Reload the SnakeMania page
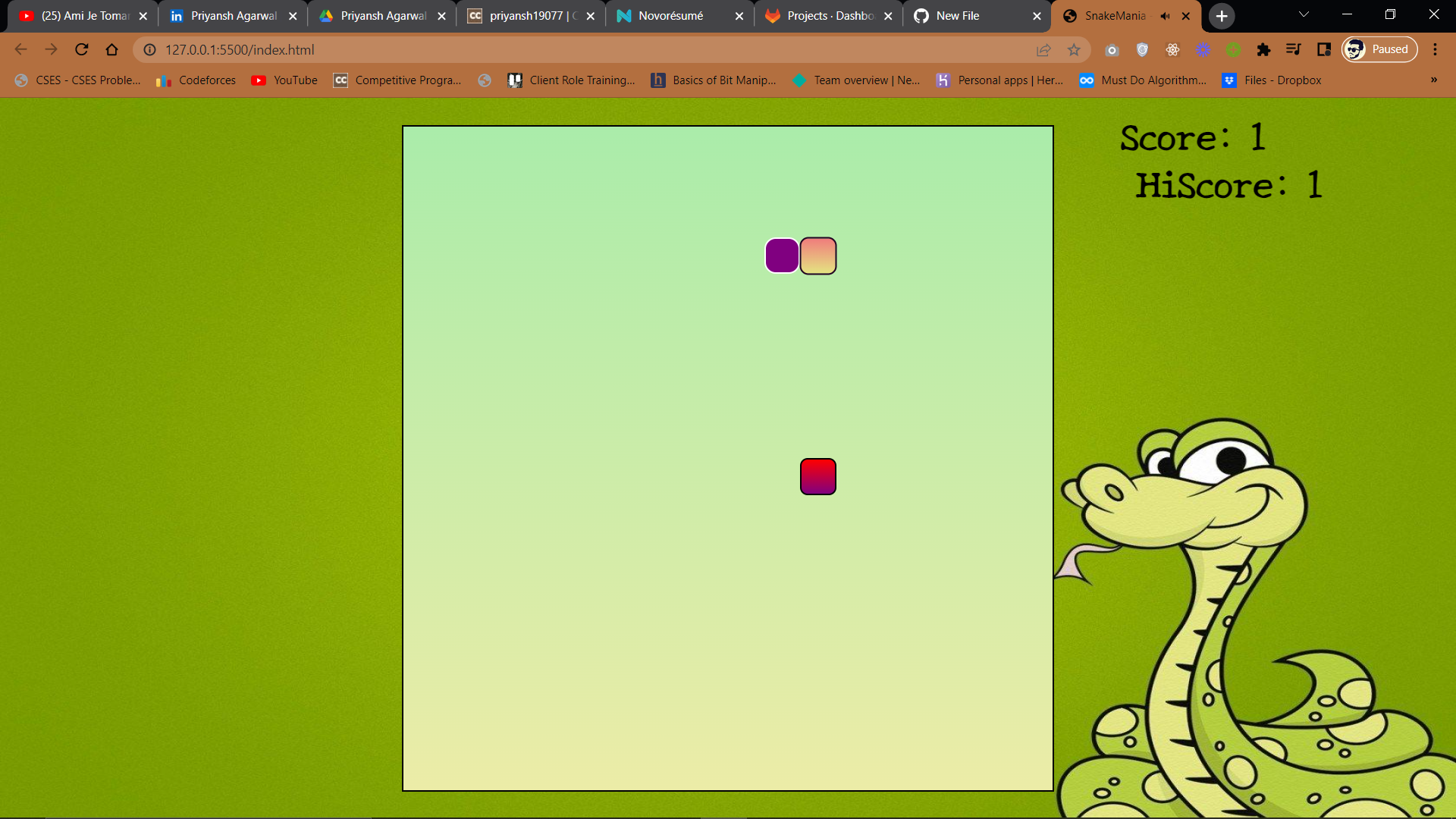Screen dimensions: 1456x819 click(81, 49)
